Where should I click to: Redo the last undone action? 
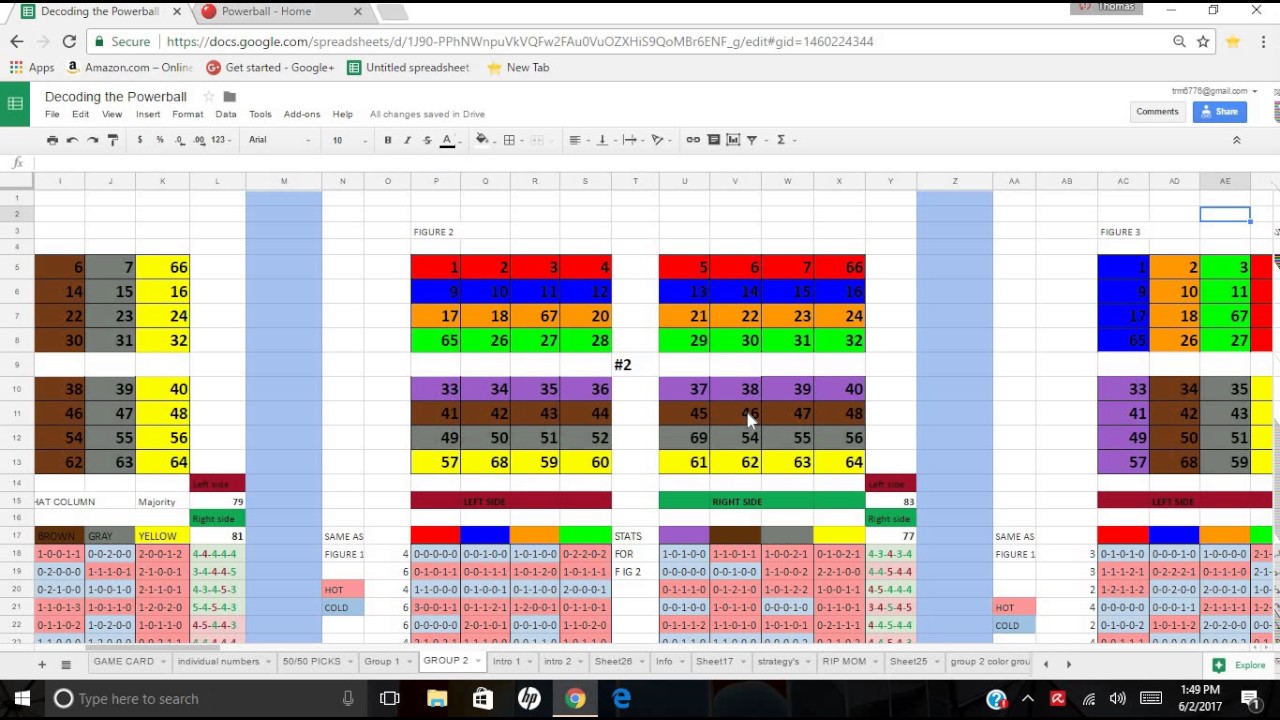pyautogui.click(x=92, y=140)
